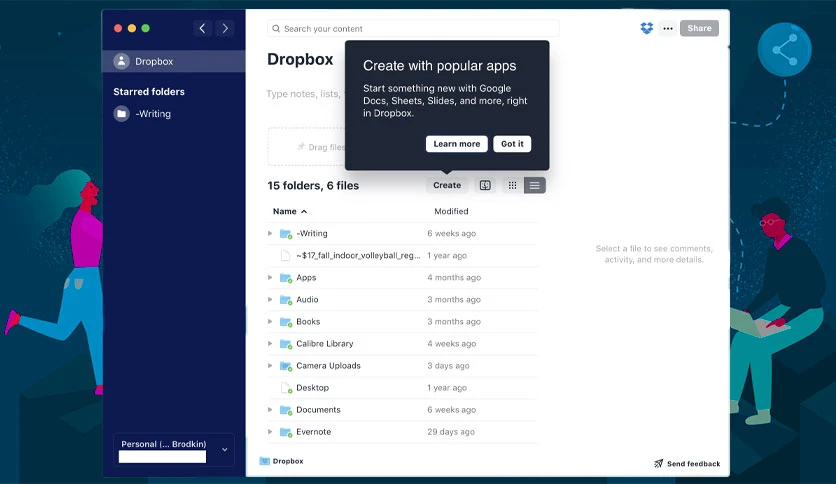Click the Audio folder icon
Screen dimensions: 836x484
286,300
